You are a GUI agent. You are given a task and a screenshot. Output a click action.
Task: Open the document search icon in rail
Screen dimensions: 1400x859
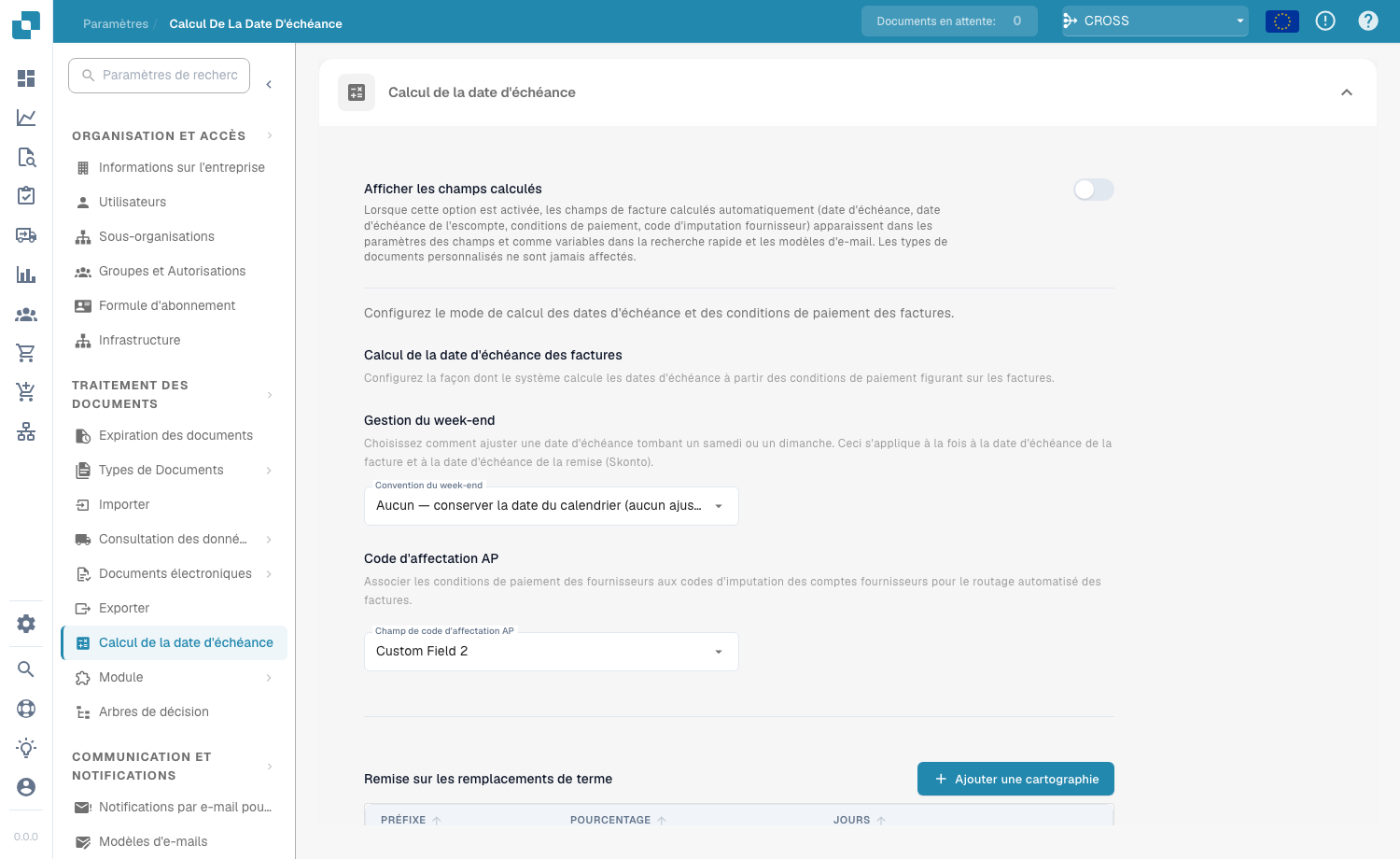[x=26, y=157]
